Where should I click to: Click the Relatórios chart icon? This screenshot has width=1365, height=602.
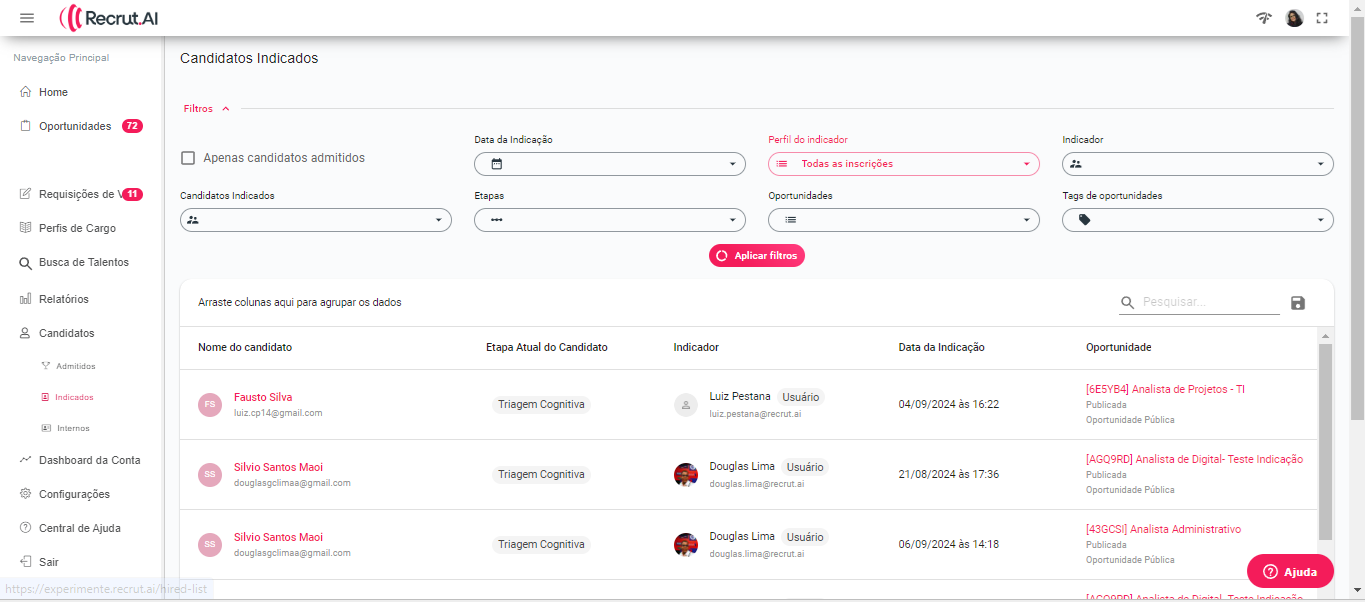coord(26,299)
